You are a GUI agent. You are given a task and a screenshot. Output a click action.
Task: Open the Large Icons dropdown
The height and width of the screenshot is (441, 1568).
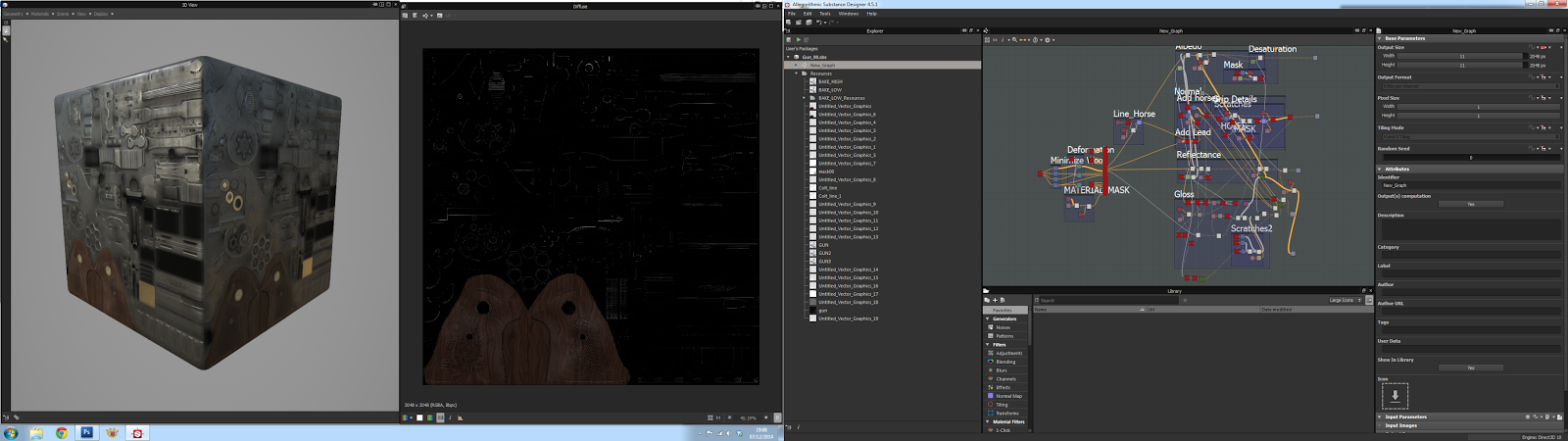point(1345,300)
